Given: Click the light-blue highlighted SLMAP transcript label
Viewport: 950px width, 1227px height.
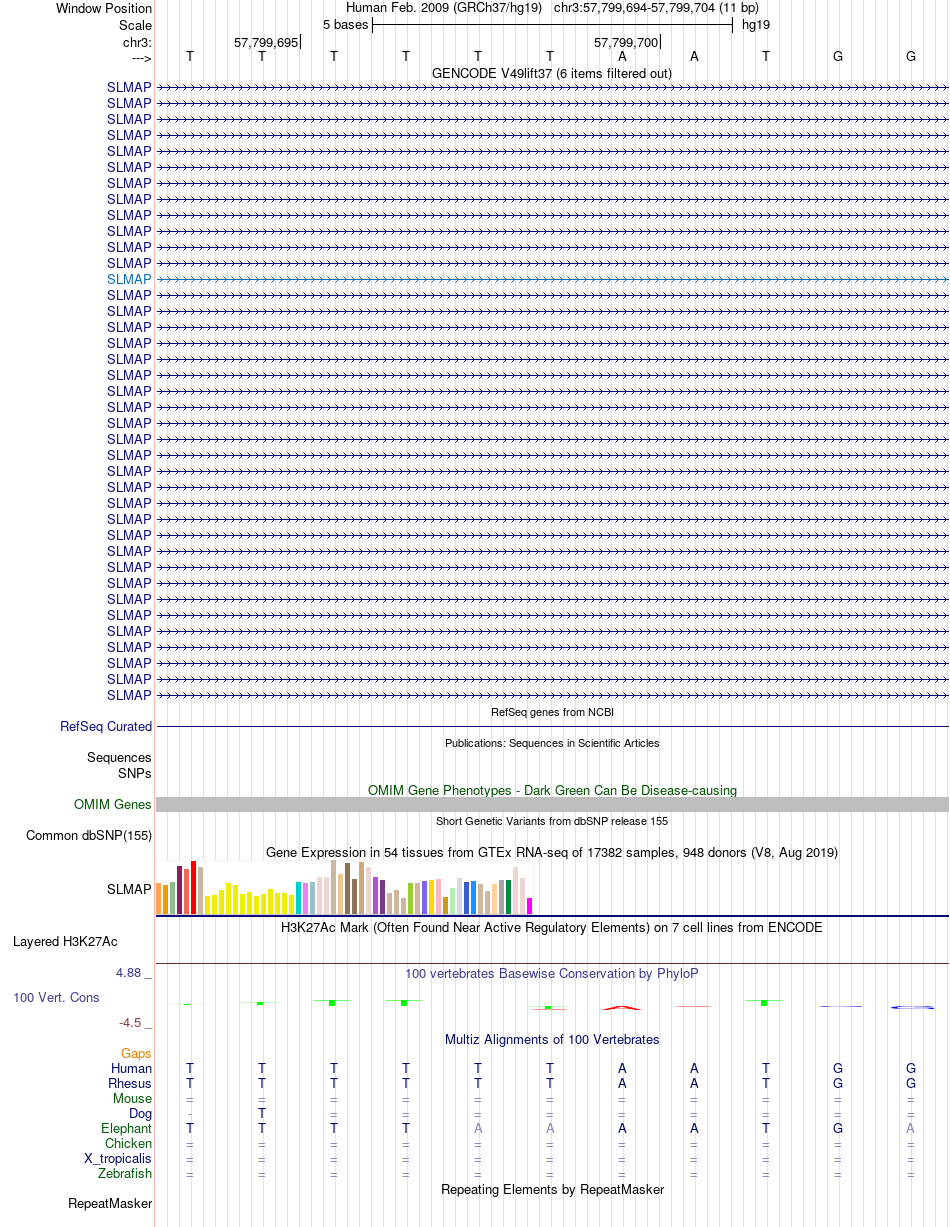Looking at the screenshot, I should tap(129, 279).
